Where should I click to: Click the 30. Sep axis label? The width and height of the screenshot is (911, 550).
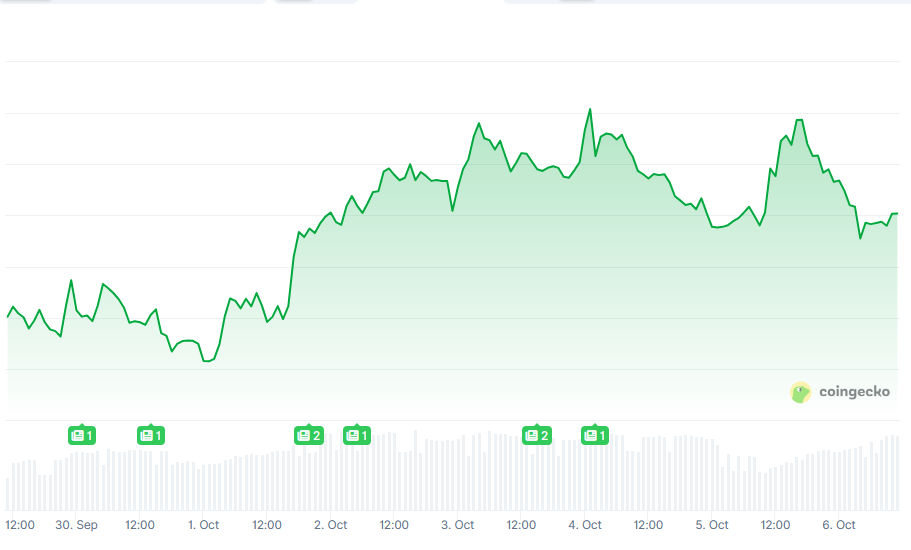pyautogui.click(x=76, y=525)
